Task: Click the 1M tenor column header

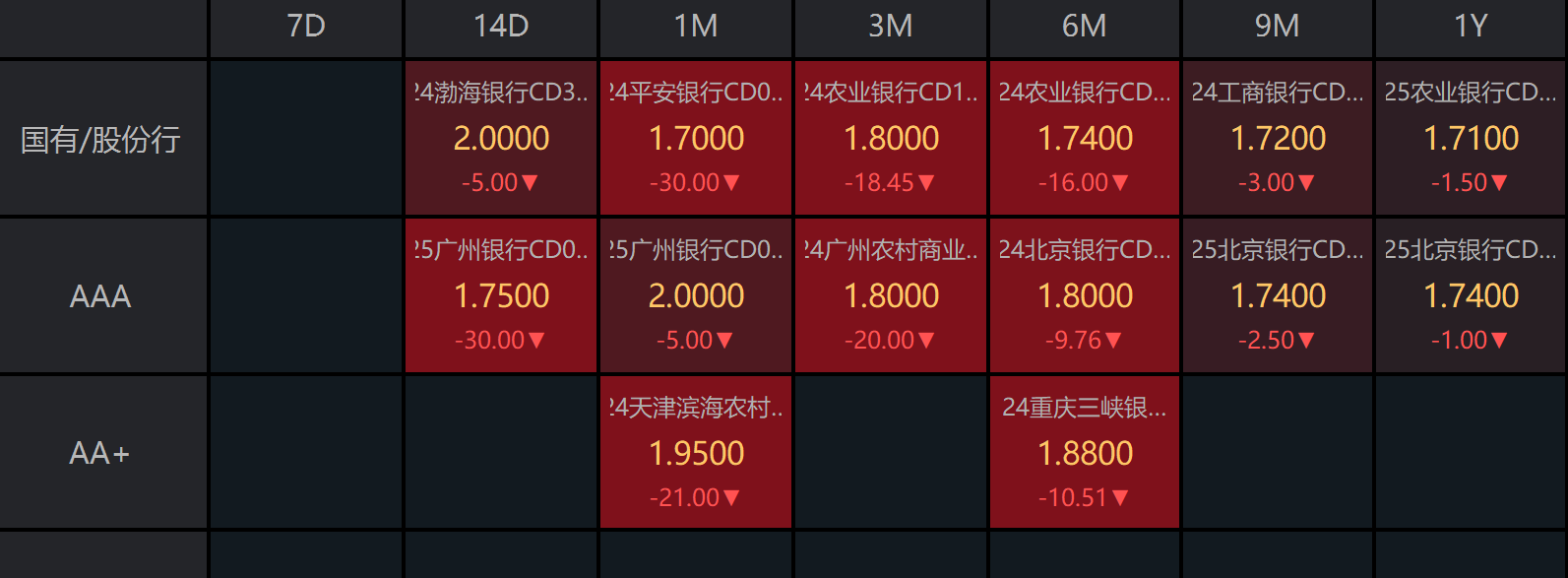Action: [x=696, y=27]
